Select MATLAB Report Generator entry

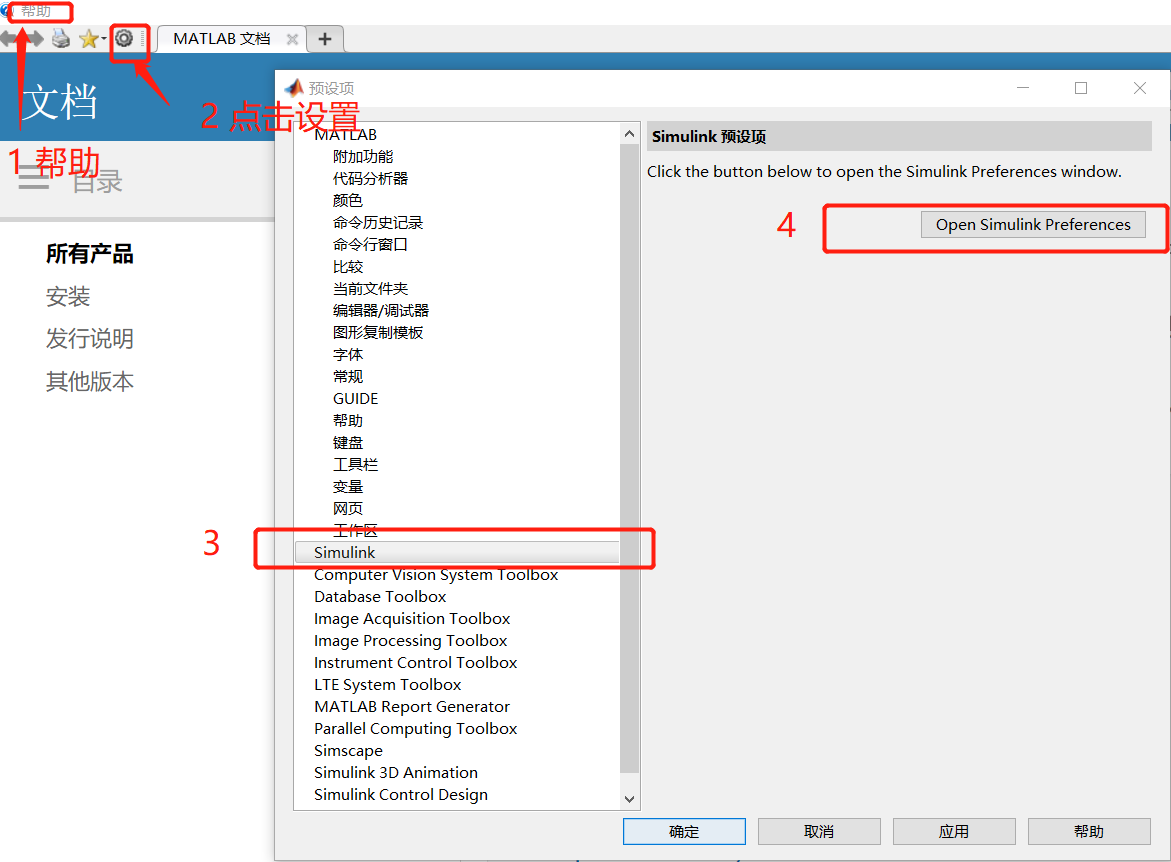(x=411, y=707)
